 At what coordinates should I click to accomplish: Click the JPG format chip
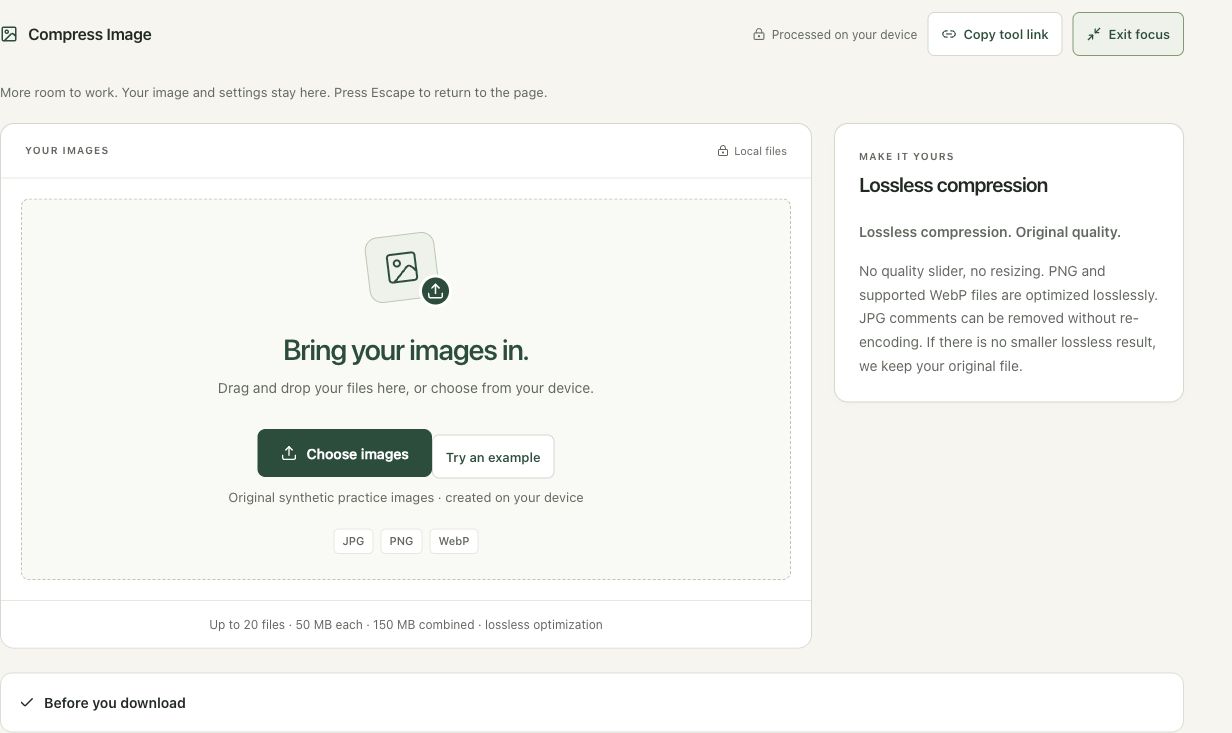[353, 541]
